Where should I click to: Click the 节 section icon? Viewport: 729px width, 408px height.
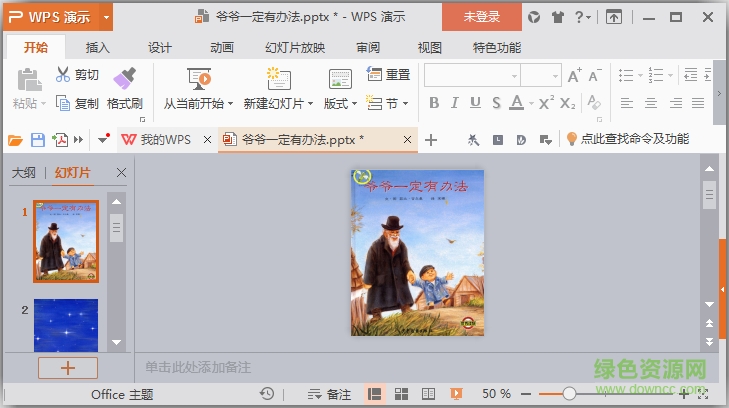374,103
